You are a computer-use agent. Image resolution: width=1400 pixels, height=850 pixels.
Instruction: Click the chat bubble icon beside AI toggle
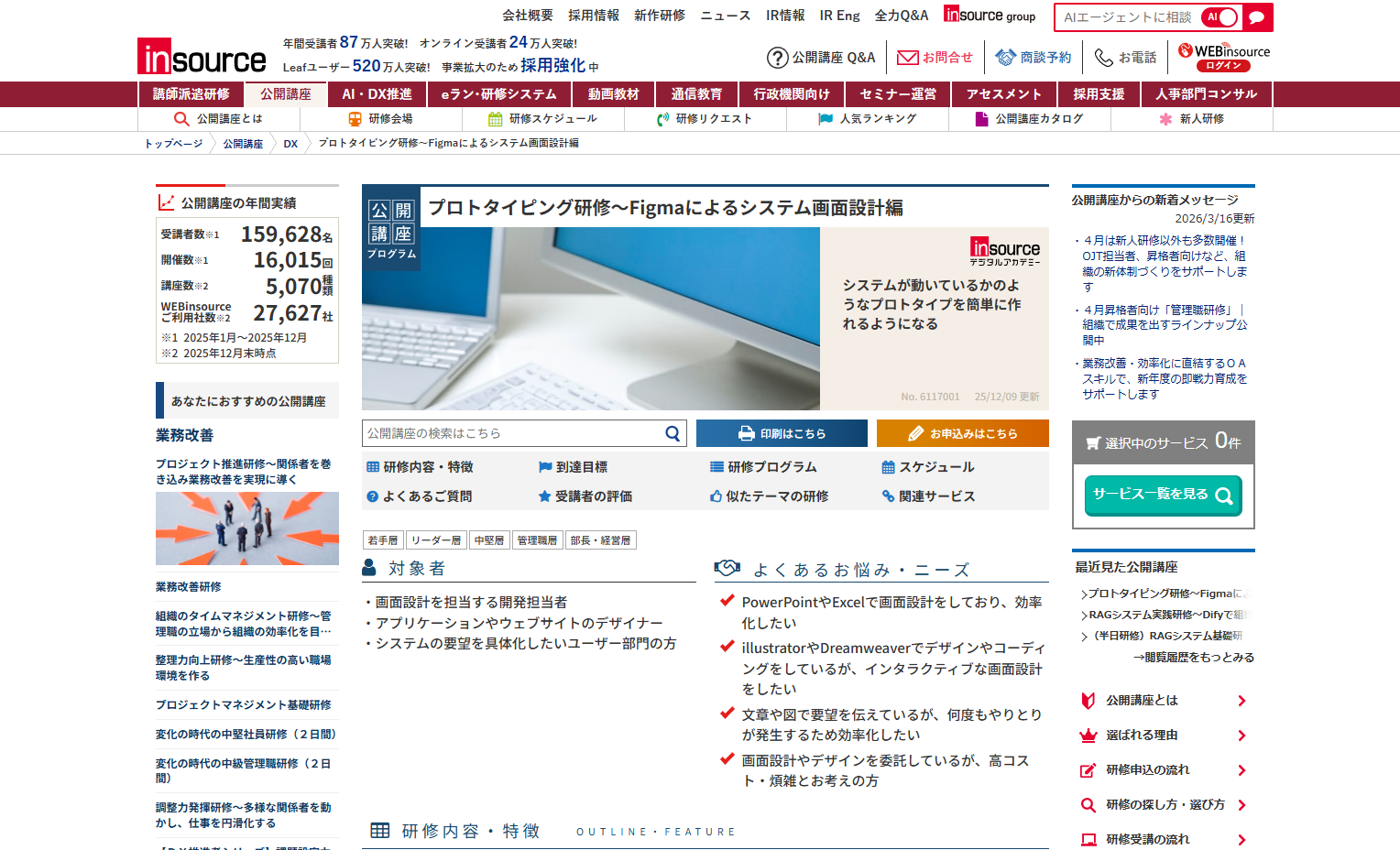[x=1257, y=17]
